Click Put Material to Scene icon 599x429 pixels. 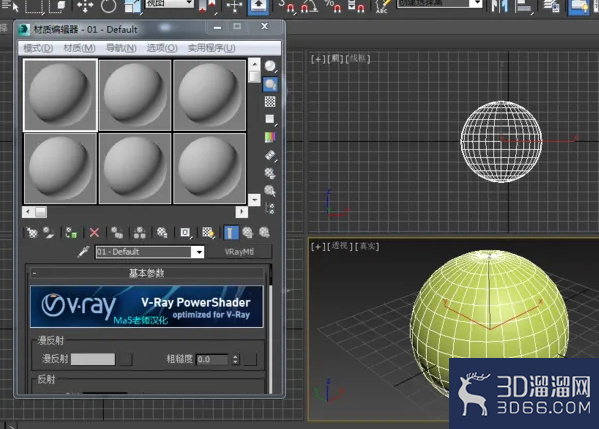[49, 232]
